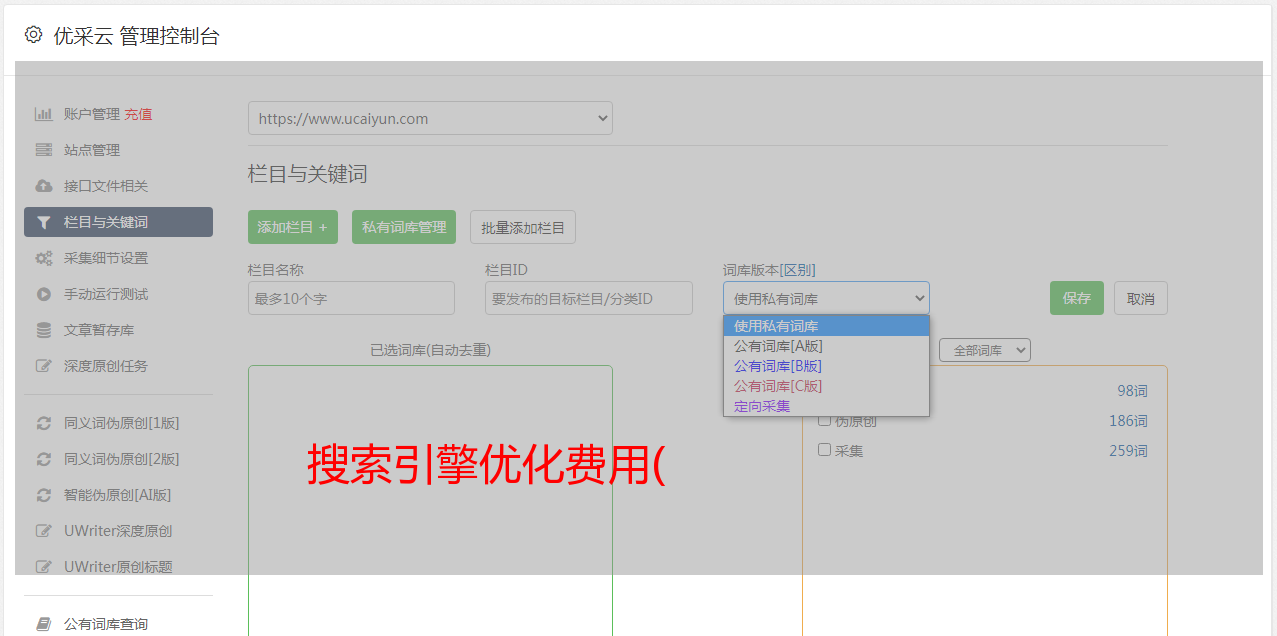This screenshot has height=636, width=1277.
Task: Tick the 采集 keyword checkbox
Action: tap(825, 450)
